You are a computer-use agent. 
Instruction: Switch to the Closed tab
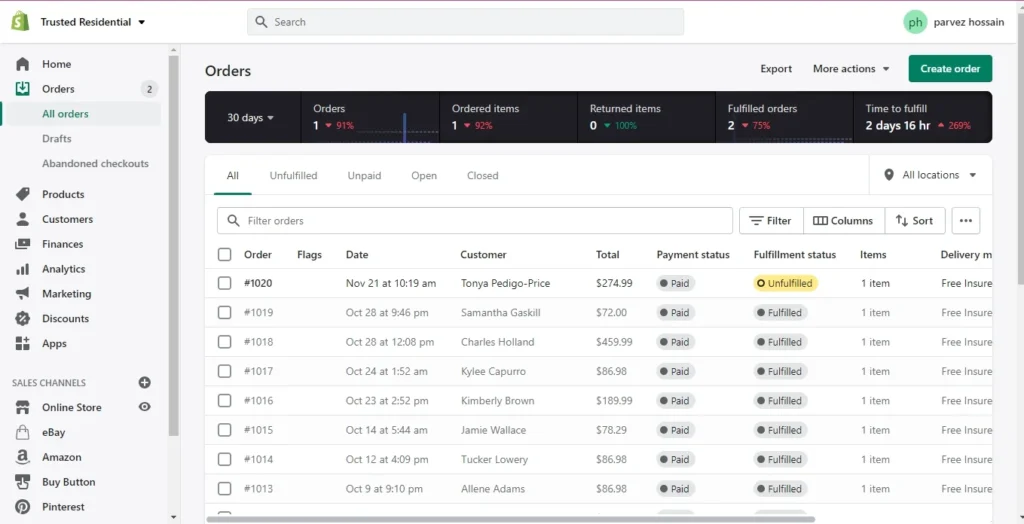coord(482,176)
